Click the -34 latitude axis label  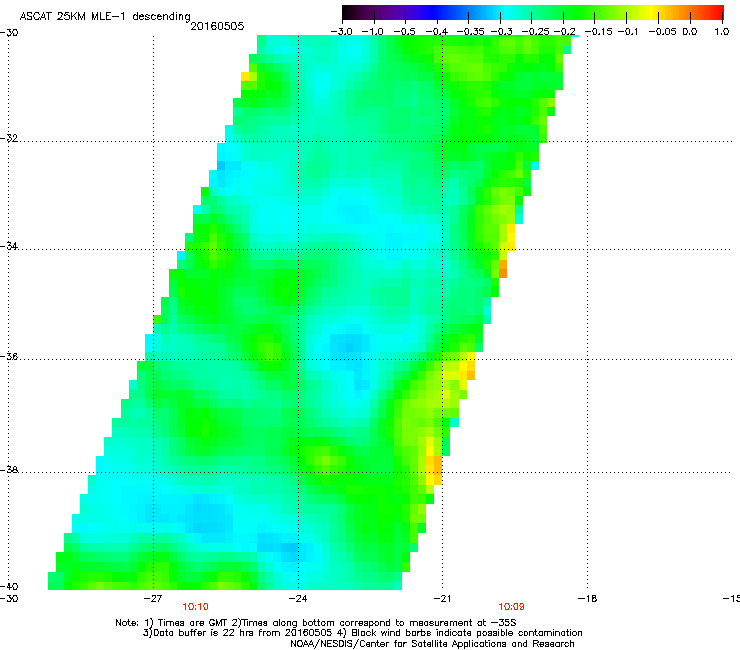click(9, 246)
